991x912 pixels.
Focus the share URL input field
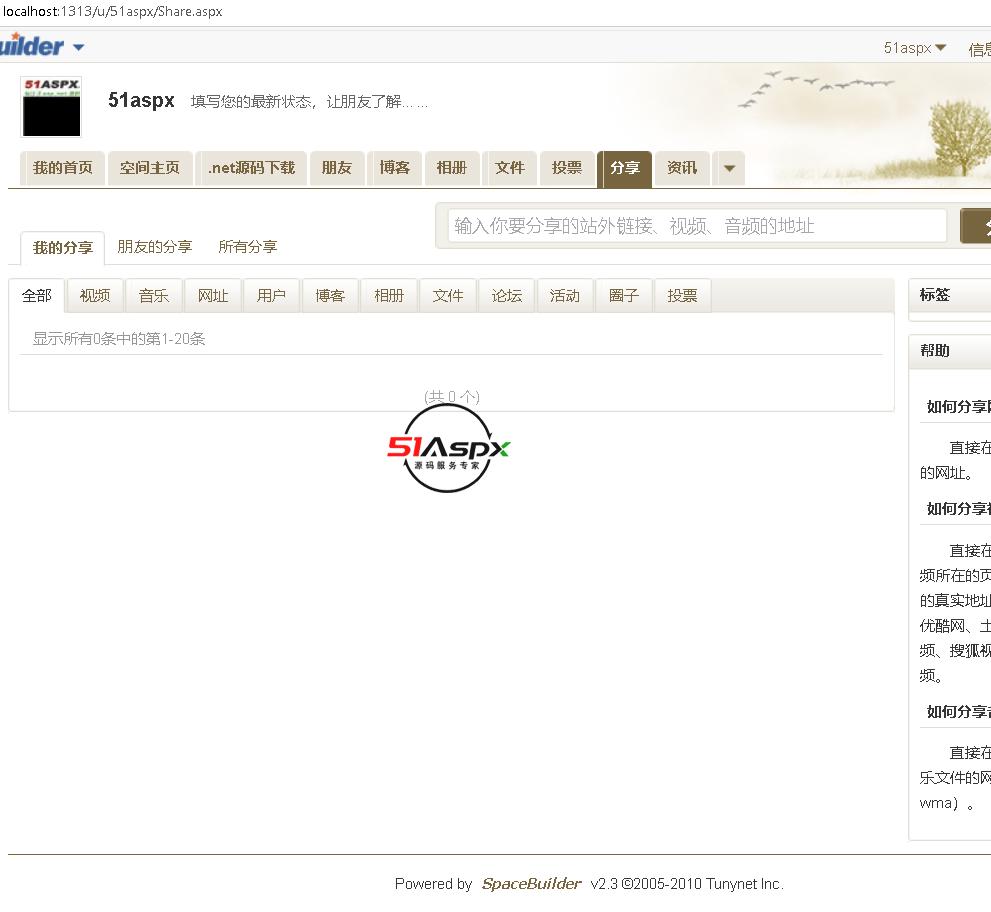(697, 226)
